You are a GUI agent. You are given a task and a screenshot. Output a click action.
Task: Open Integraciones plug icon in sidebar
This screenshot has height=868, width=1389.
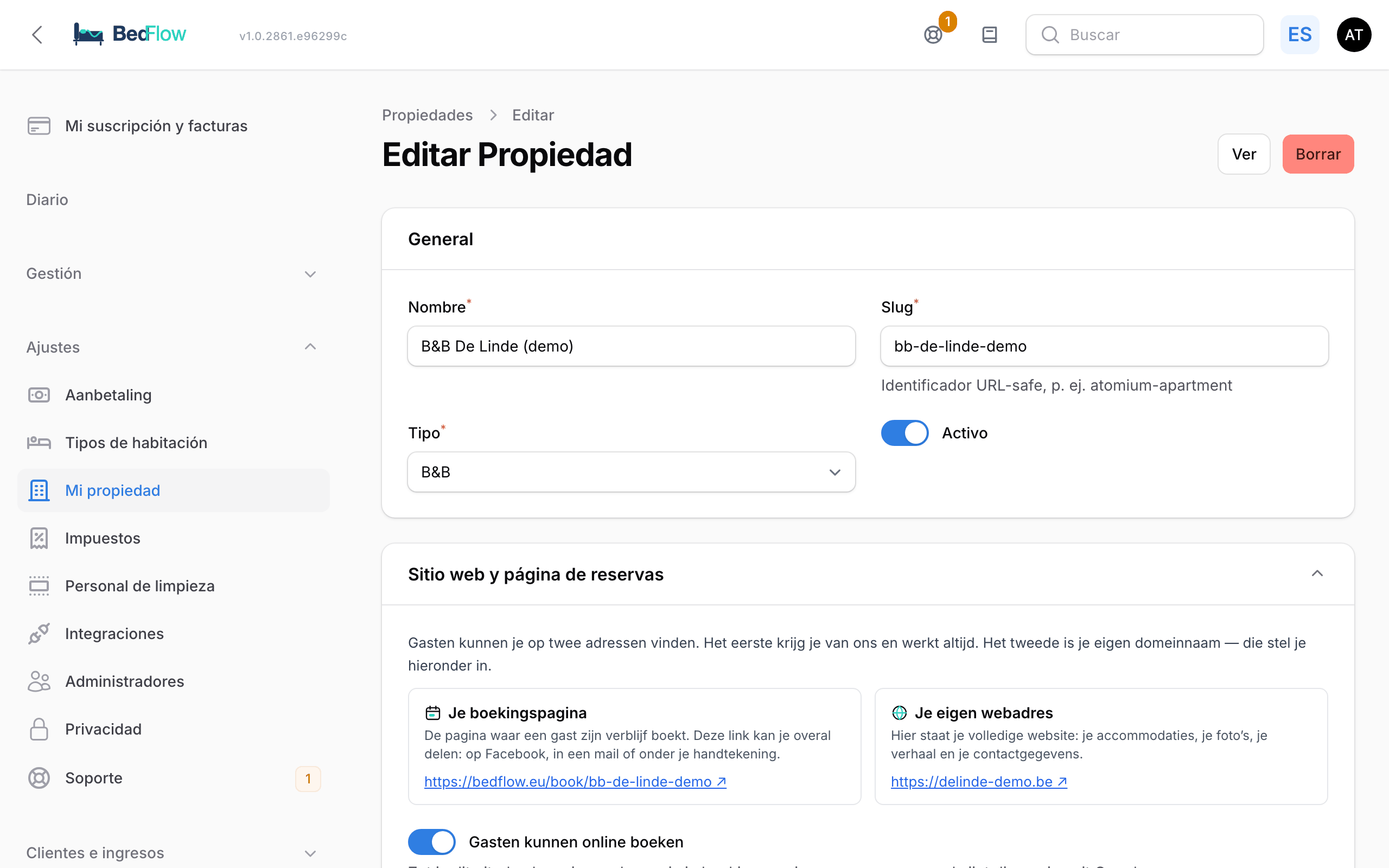pyautogui.click(x=39, y=634)
